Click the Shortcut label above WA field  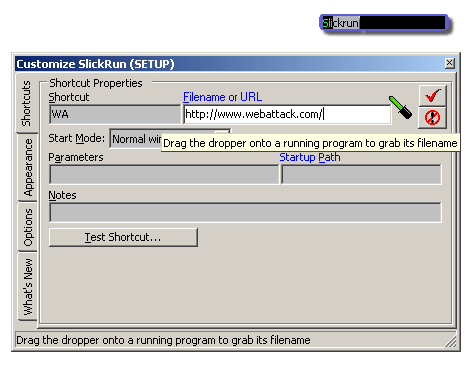tap(69, 97)
